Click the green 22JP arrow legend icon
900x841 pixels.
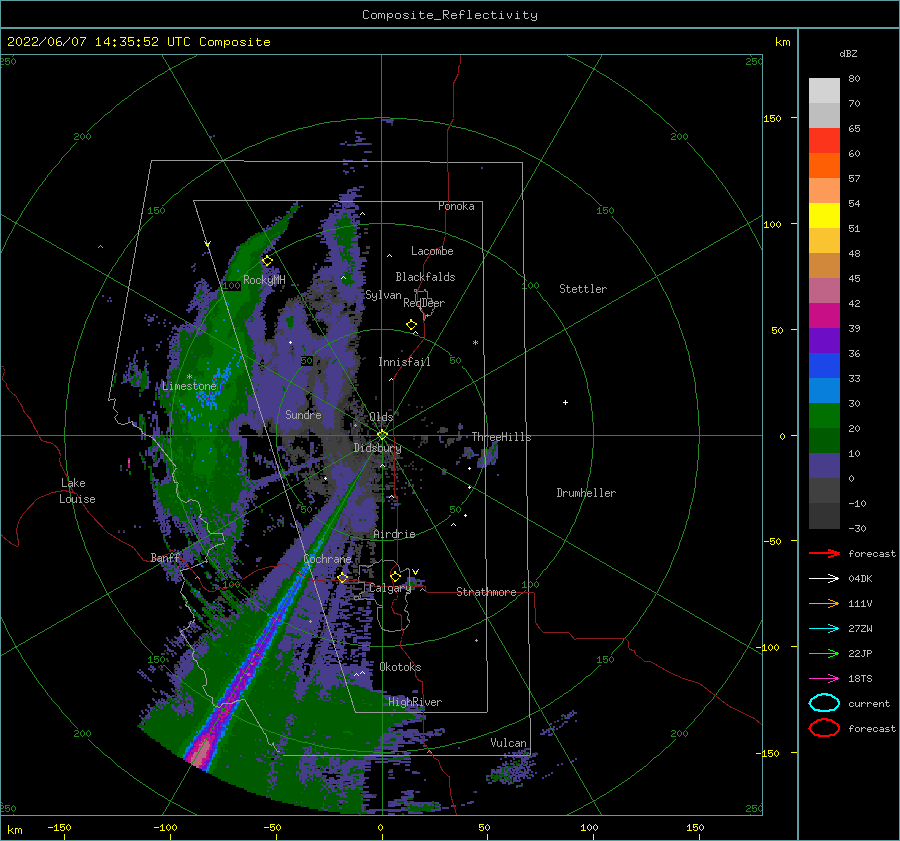click(x=824, y=653)
